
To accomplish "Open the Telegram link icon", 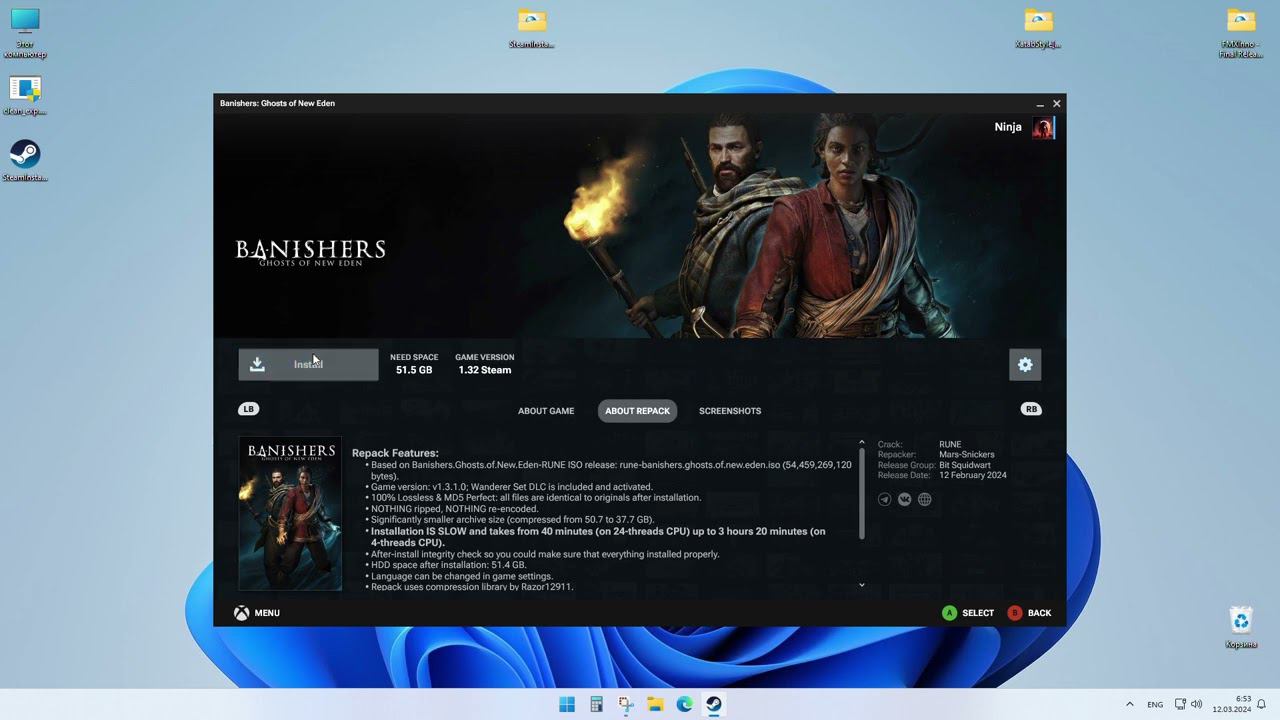I will (885, 499).
